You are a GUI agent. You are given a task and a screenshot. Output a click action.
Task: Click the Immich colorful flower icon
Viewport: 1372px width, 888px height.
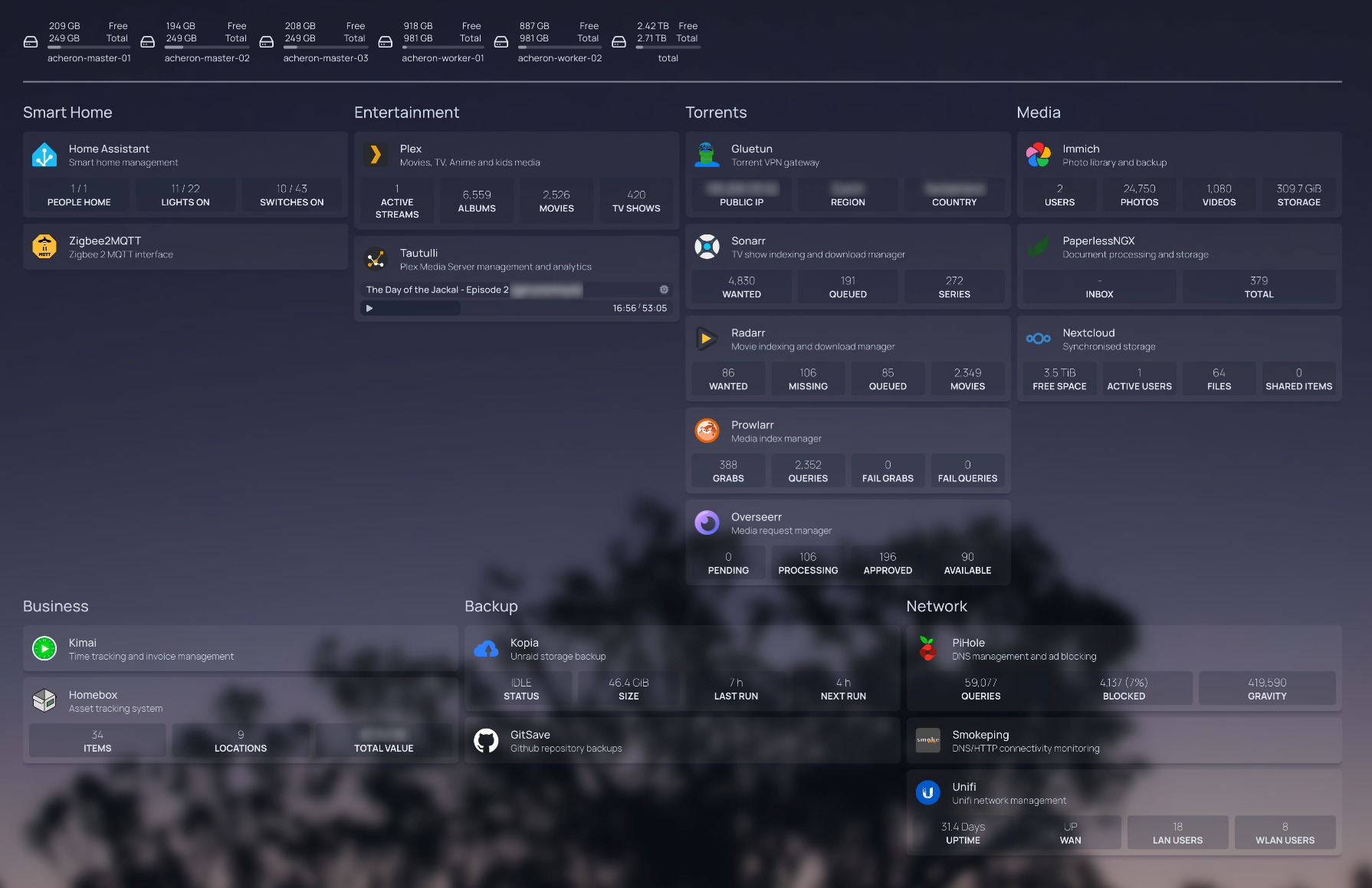click(x=1038, y=155)
